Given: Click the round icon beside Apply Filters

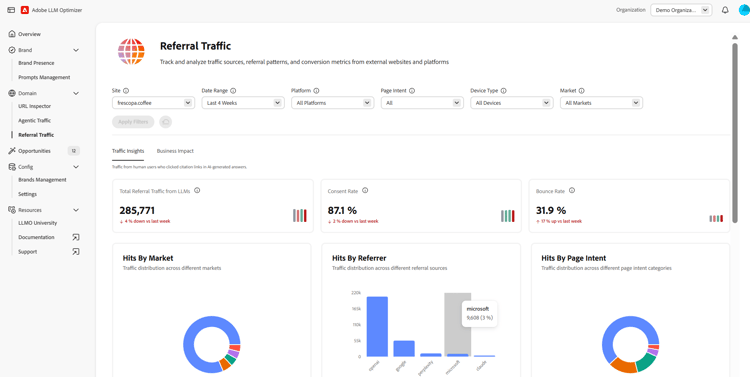Looking at the screenshot, I should (x=165, y=122).
